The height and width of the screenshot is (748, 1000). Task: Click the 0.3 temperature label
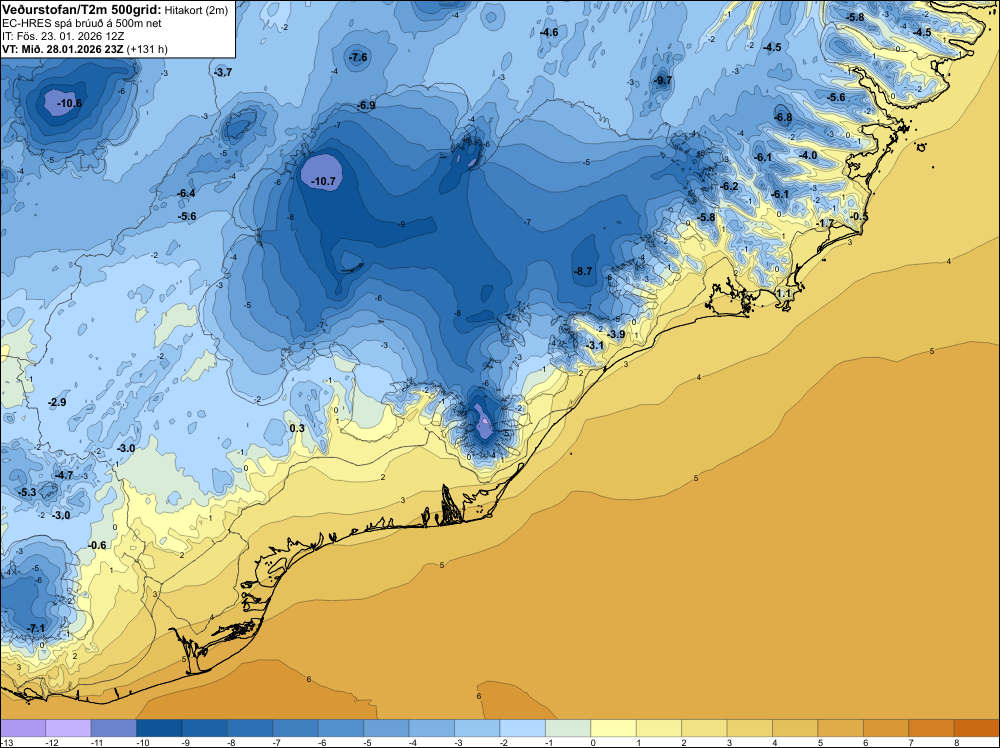click(297, 428)
